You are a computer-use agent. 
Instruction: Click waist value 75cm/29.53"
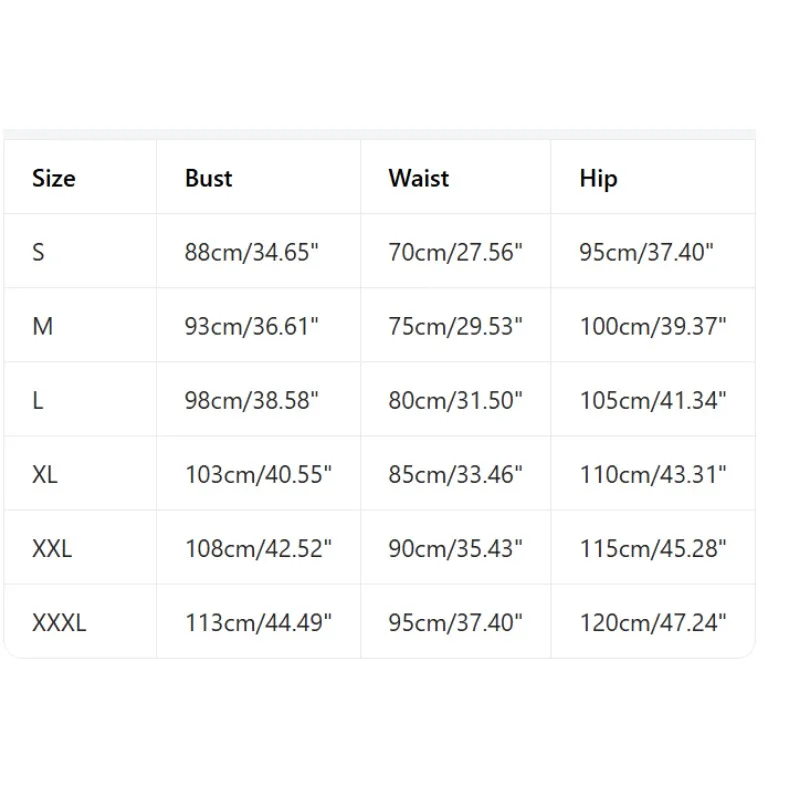[456, 326]
